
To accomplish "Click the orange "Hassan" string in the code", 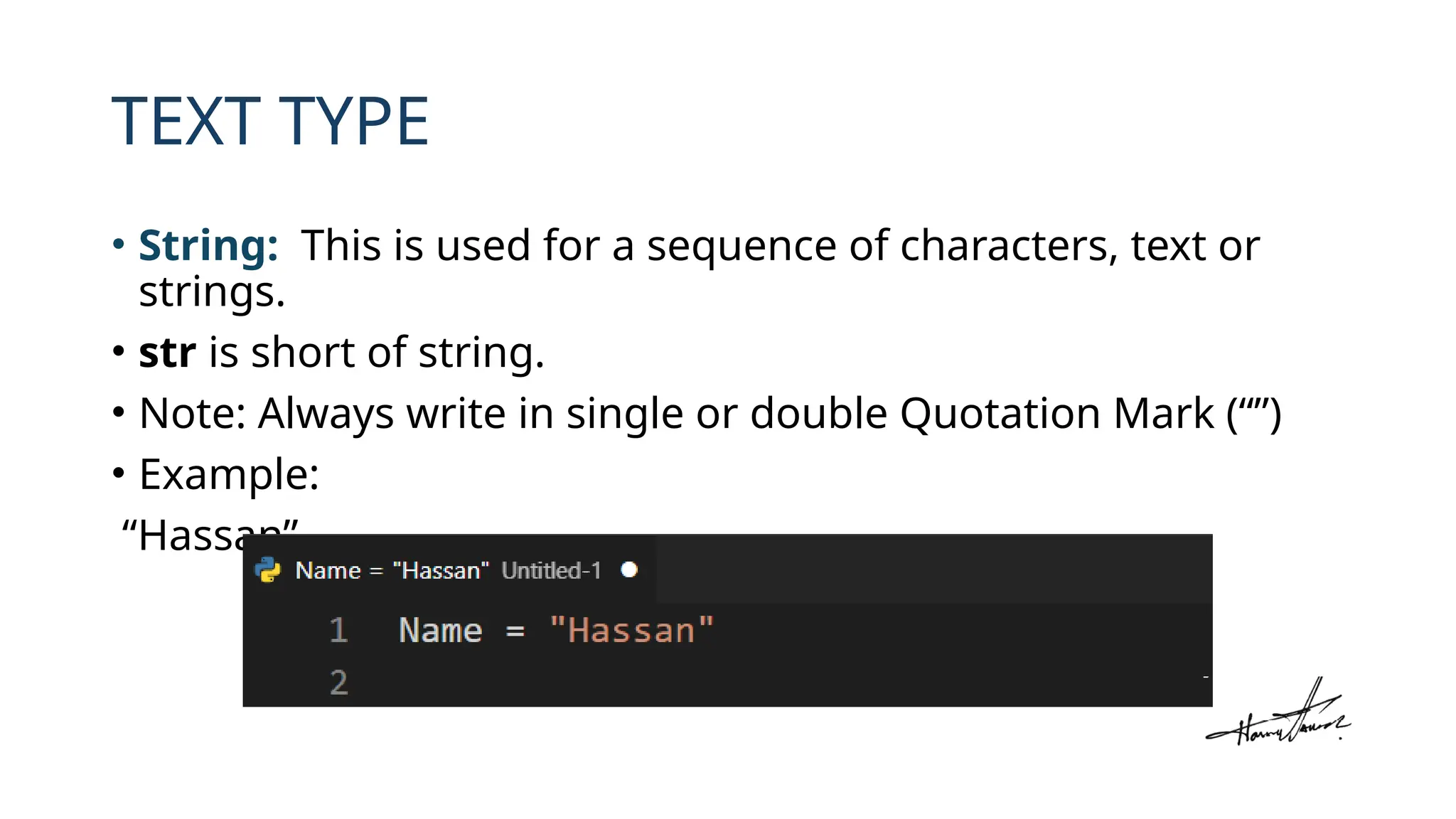I will [x=631, y=631].
